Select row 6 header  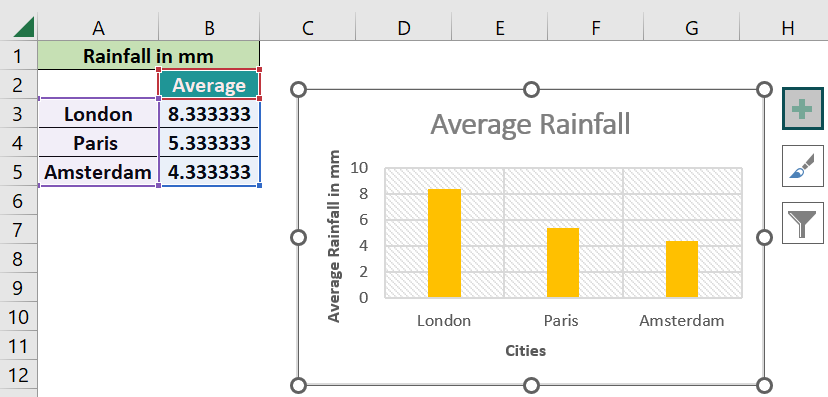(18, 201)
